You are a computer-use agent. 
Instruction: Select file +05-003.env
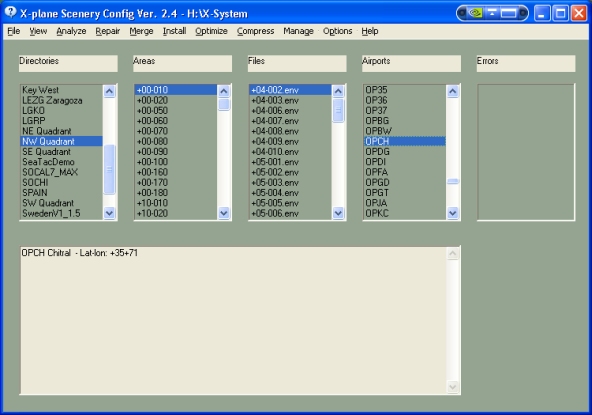click(x=290, y=182)
